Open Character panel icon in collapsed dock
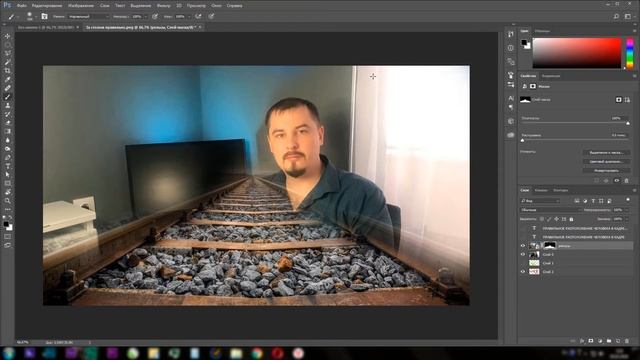Image resolution: width=640 pixels, height=360 pixels. point(511,98)
